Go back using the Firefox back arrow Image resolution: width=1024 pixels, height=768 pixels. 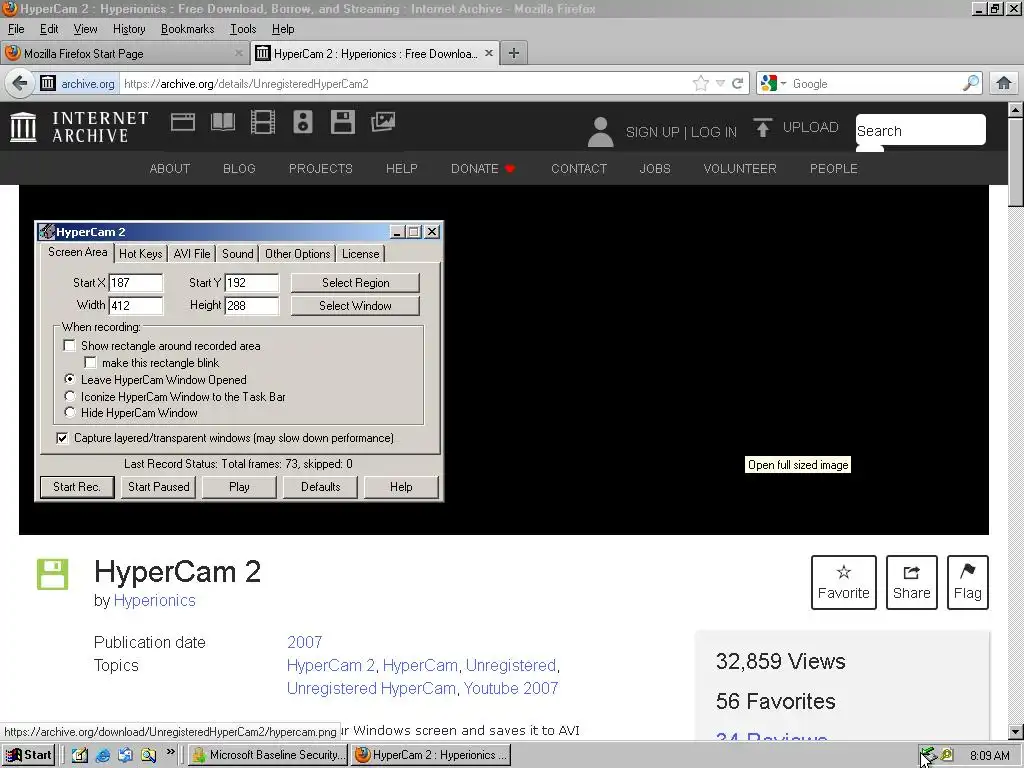coord(20,84)
